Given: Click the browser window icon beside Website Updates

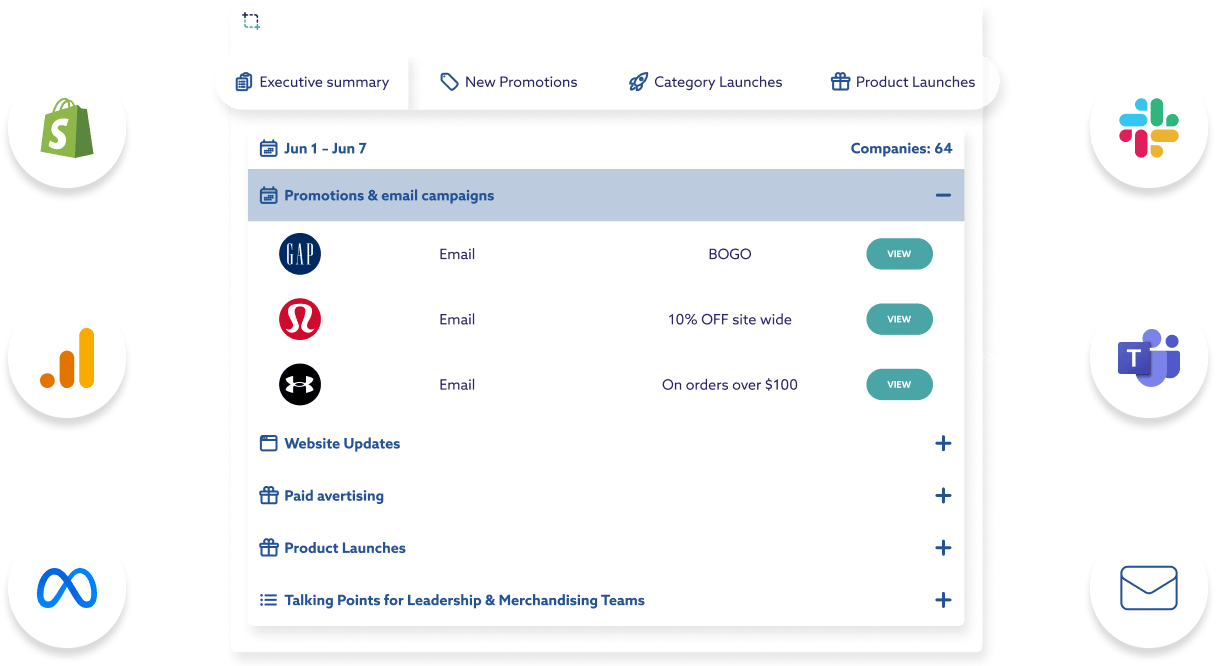Looking at the screenshot, I should point(268,443).
